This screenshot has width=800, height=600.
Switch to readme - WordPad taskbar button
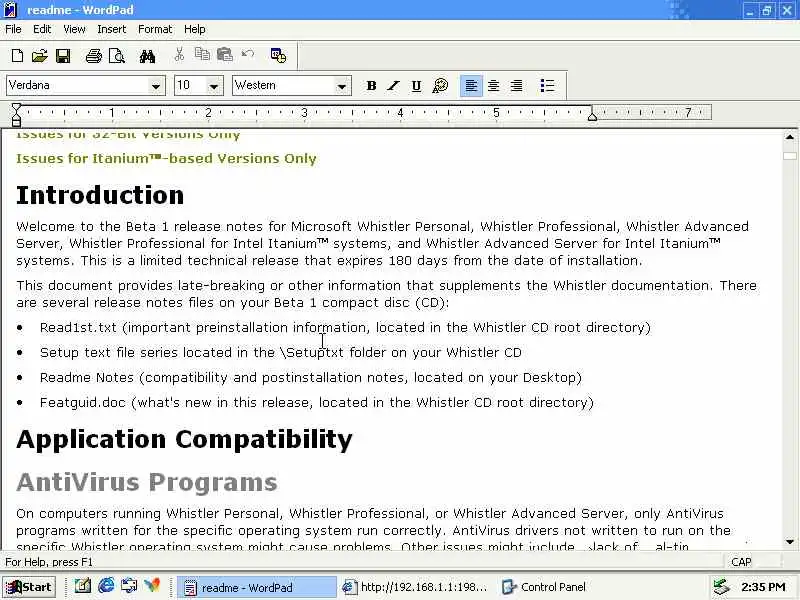256,587
